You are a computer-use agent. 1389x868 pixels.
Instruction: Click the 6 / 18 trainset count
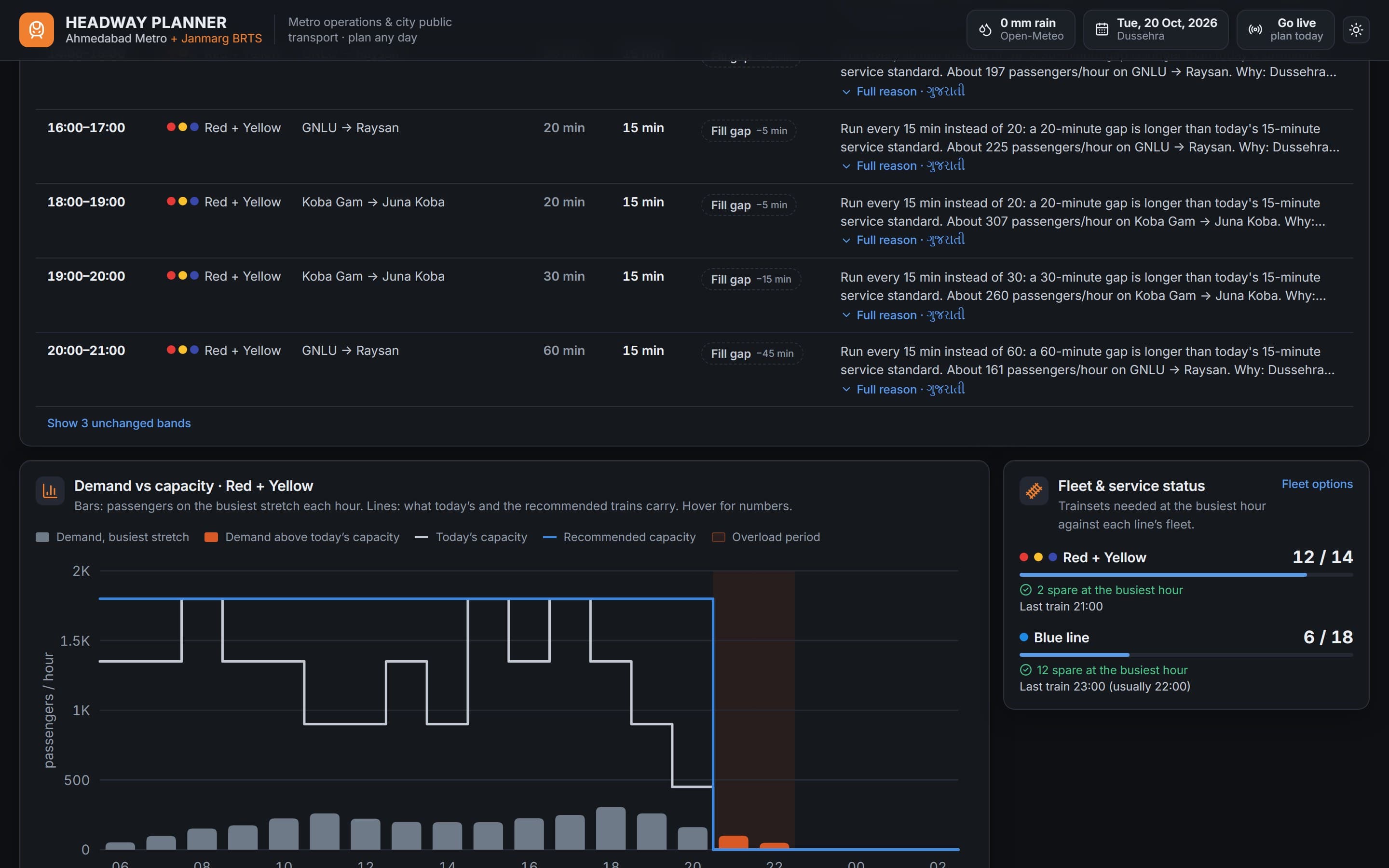(1328, 637)
